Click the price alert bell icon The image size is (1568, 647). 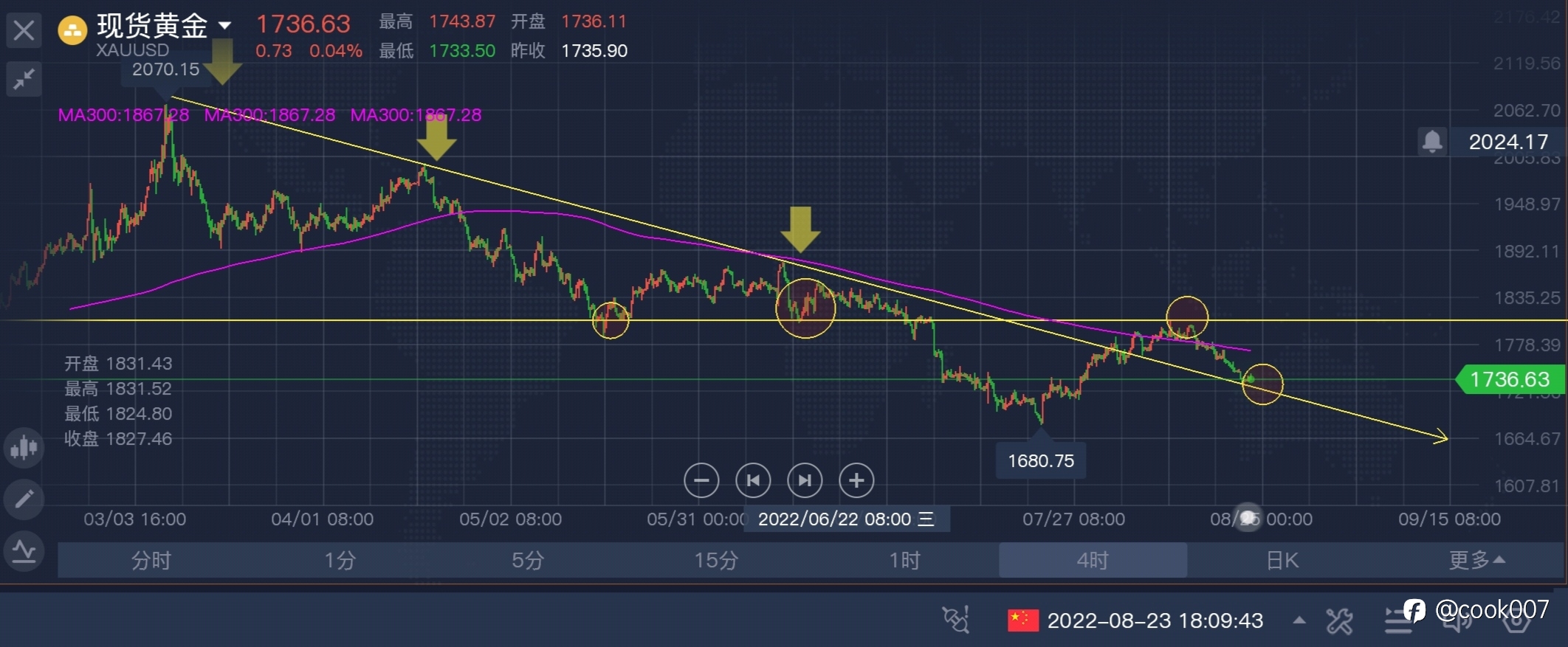pyautogui.click(x=1432, y=141)
